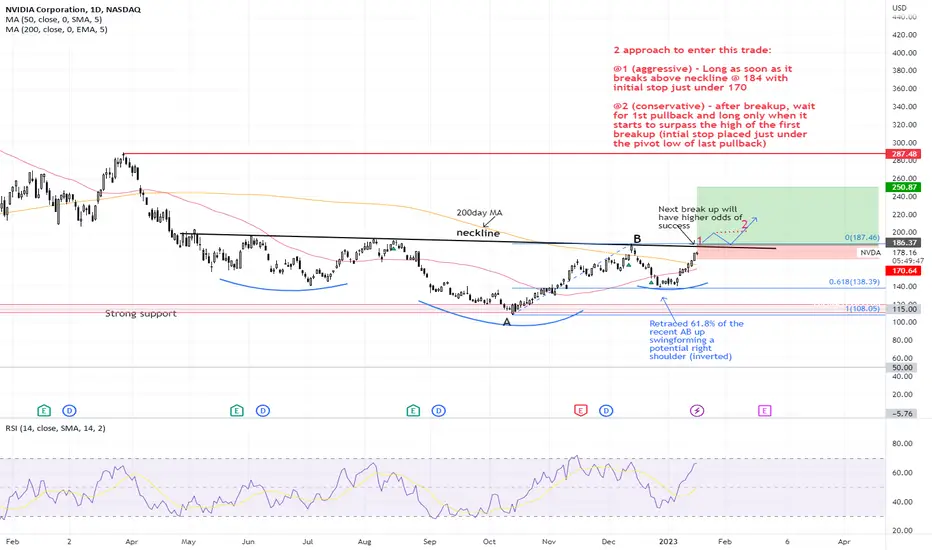The width and height of the screenshot is (932, 550).
Task: Click the green earnings E marker in mid-February 2022
Action: (x=44, y=410)
